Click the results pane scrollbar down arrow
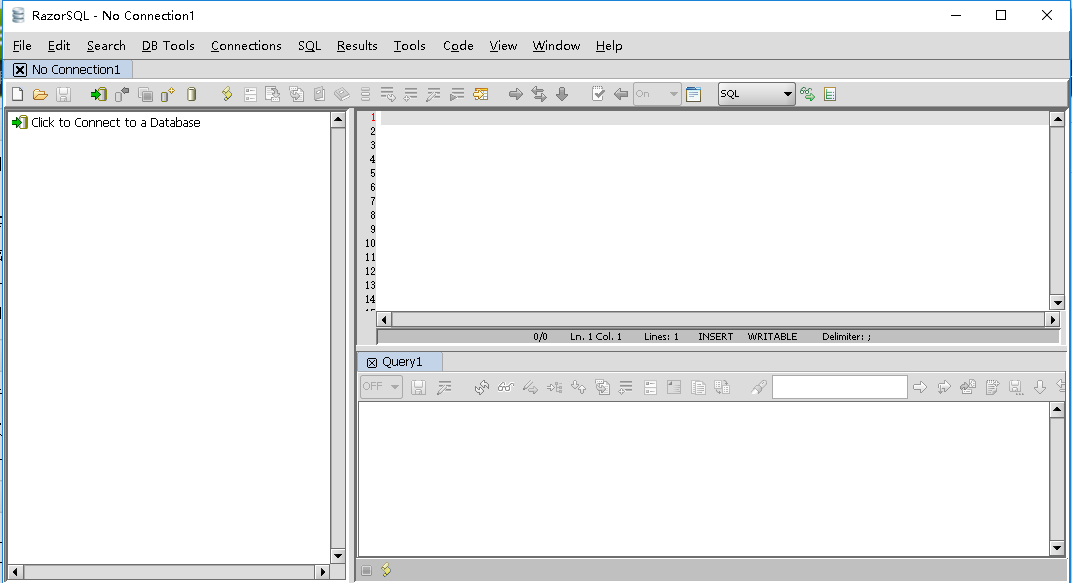The width and height of the screenshot is (1072, 583). 1057,547
